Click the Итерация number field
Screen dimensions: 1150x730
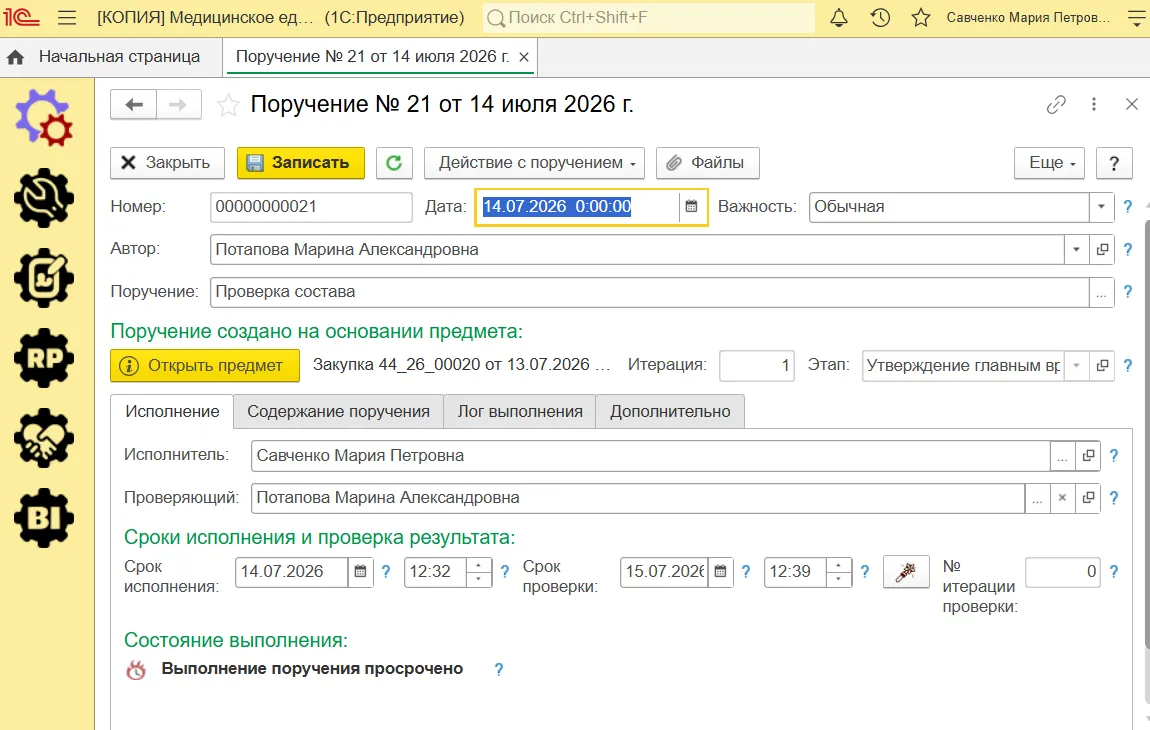click(x=757, y=365)
